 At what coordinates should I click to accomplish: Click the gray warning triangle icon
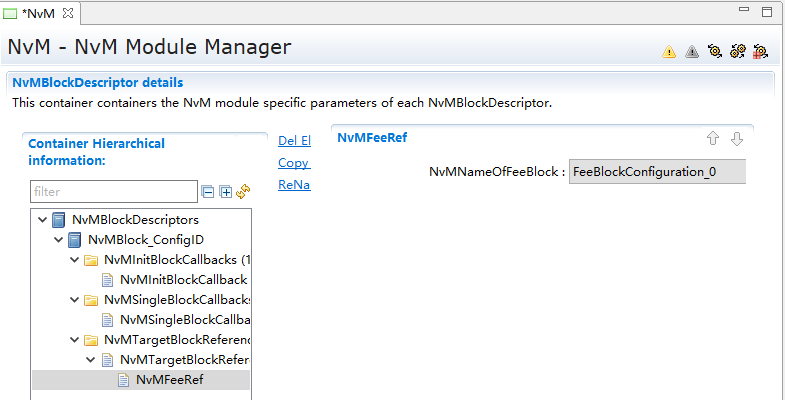click(x=692, y=52)
